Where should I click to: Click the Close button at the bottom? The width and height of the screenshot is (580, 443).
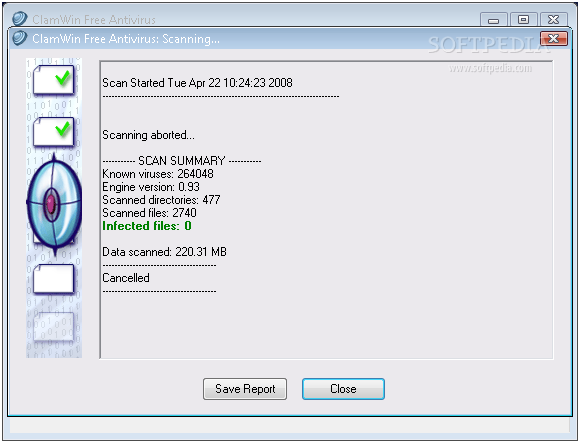pos(343,389)
